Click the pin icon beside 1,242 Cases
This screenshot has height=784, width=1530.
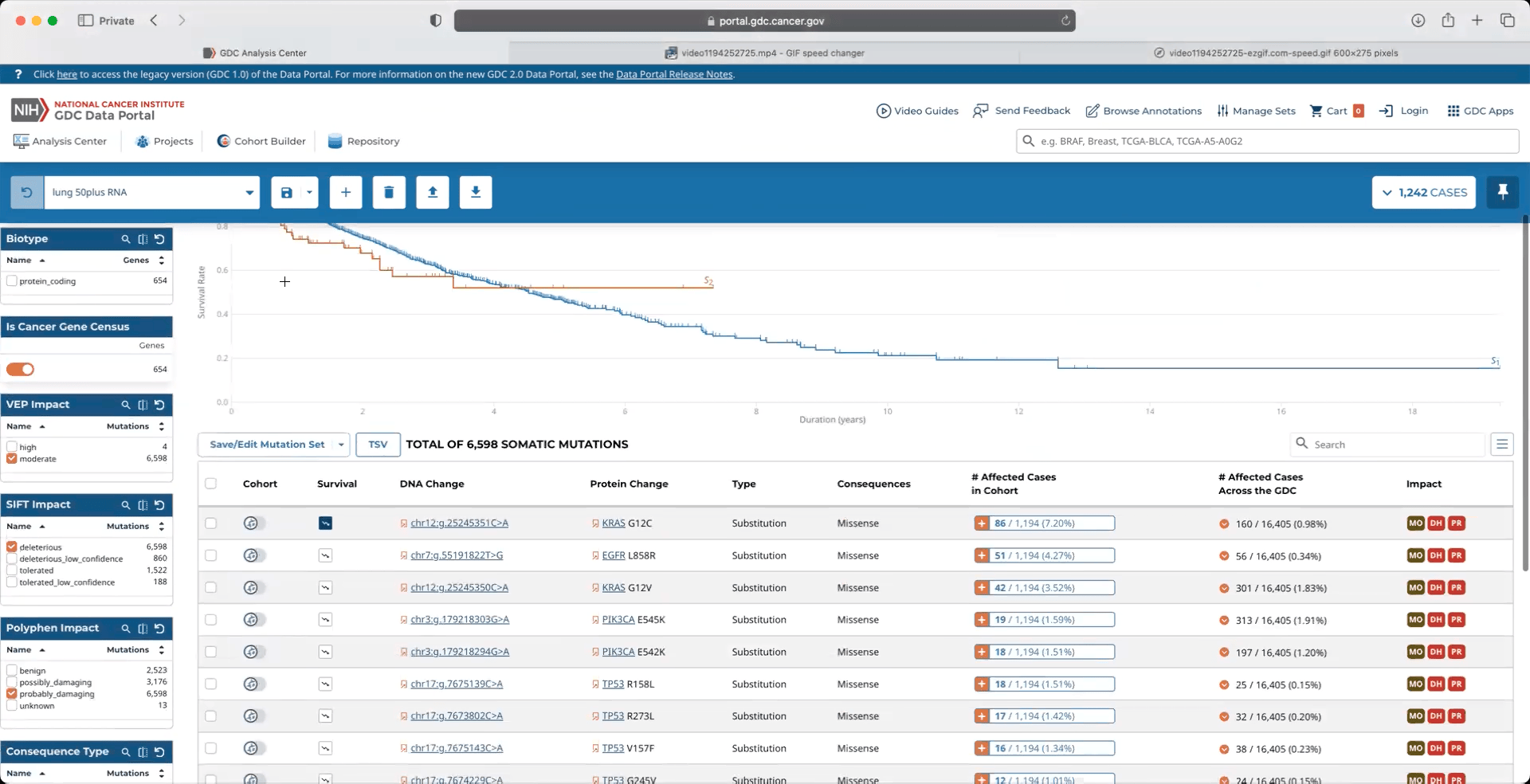(x=1502, y=192)
